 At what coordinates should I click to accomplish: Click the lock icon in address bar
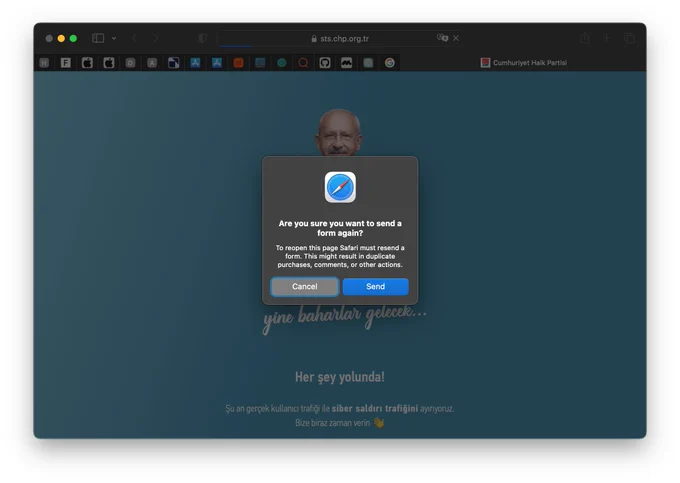tap(314, 39)
